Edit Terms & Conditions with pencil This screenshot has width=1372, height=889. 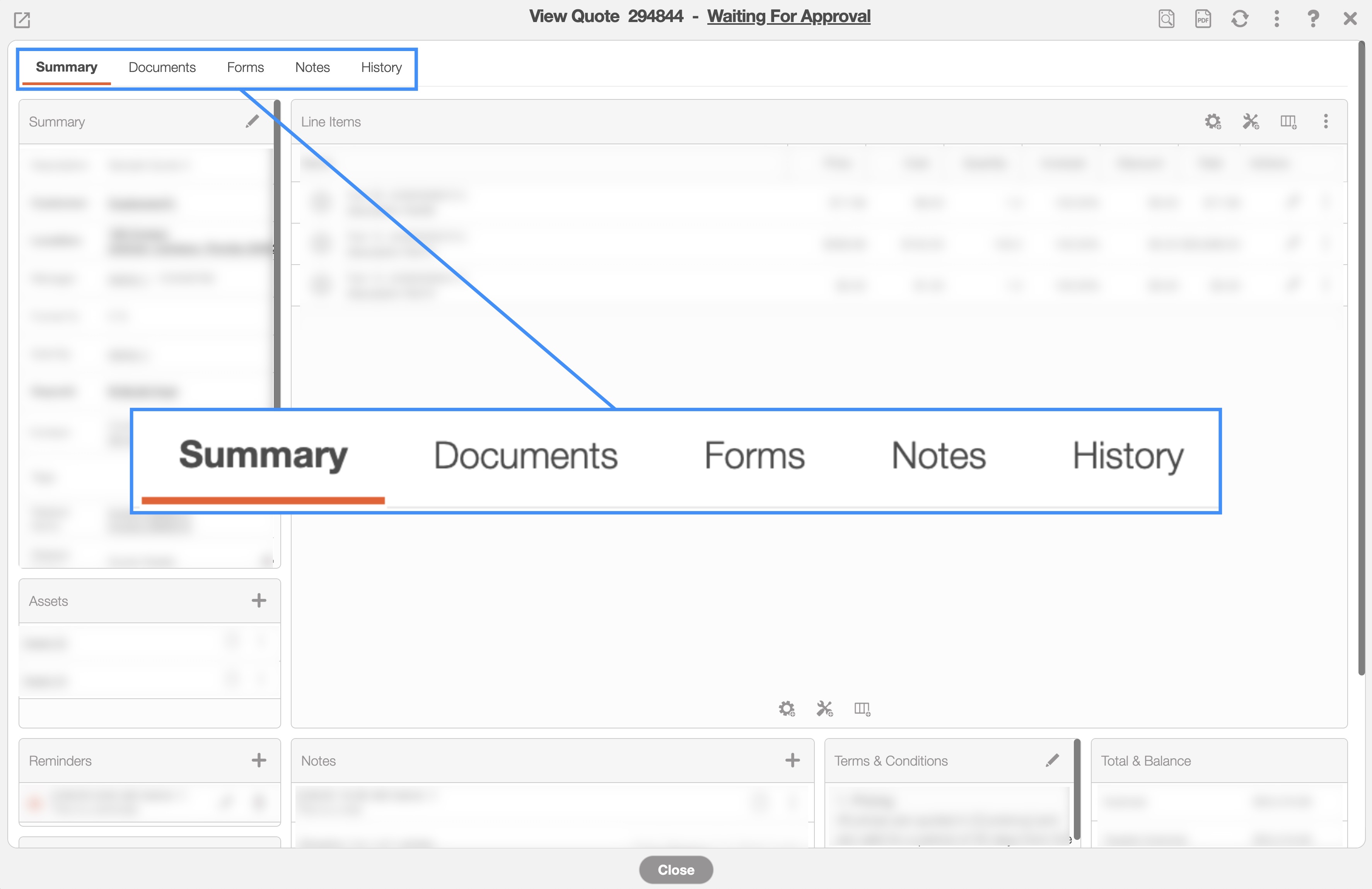1052,760
